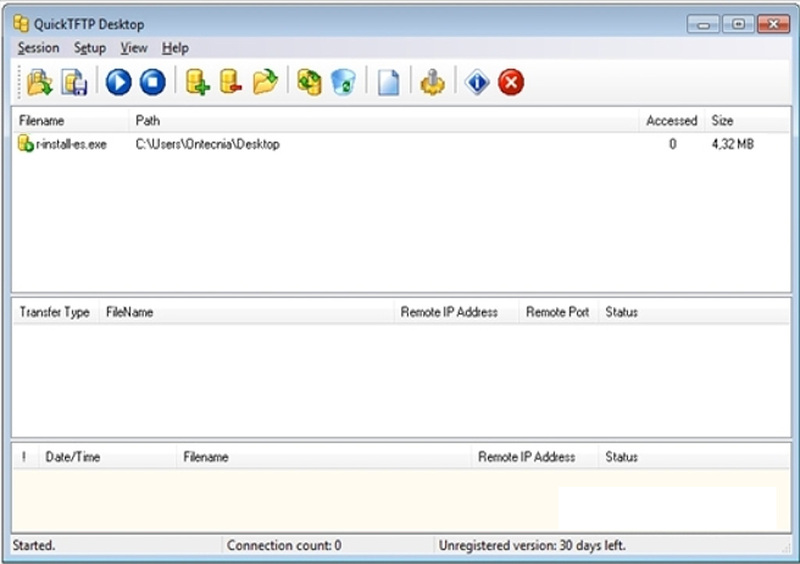Click the remove file minus icon

(x=231, y=82)
